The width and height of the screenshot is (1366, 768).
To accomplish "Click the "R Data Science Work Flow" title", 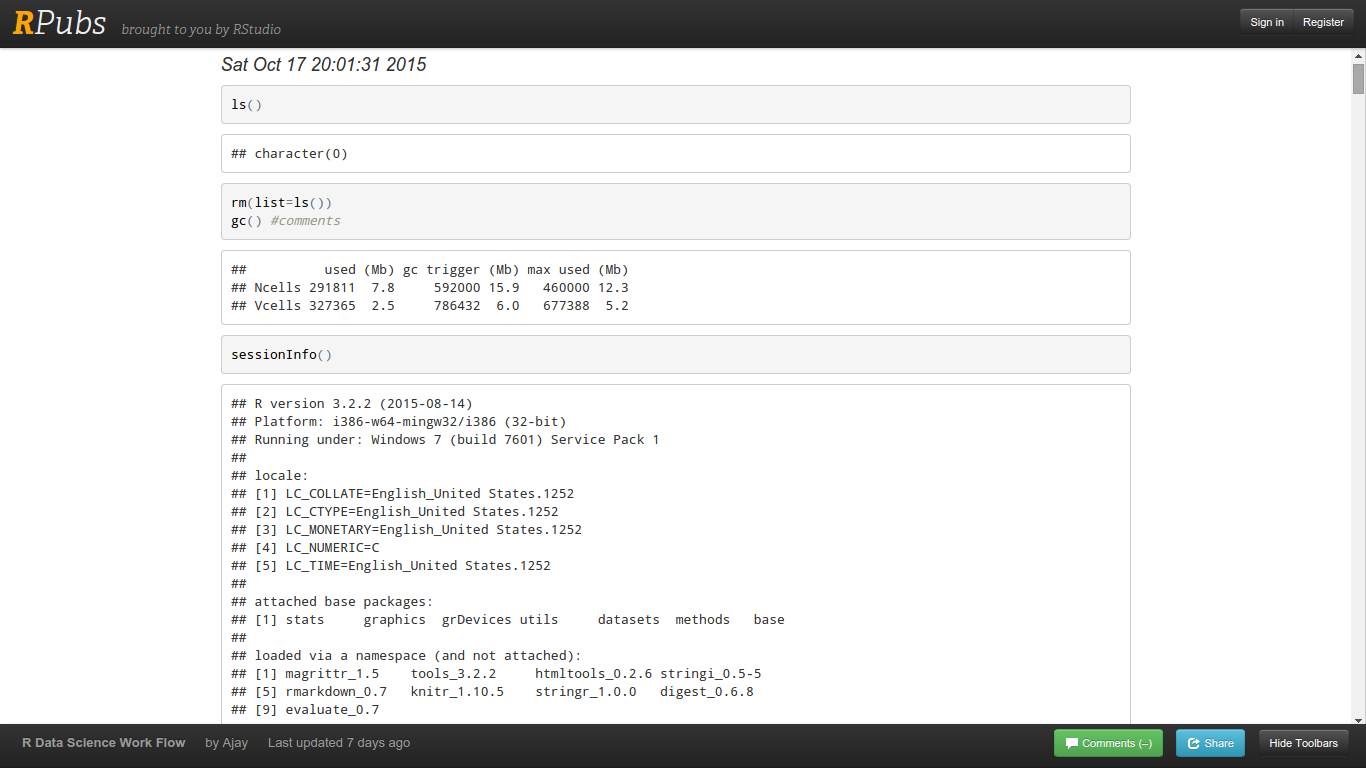I will pos(104,743).
